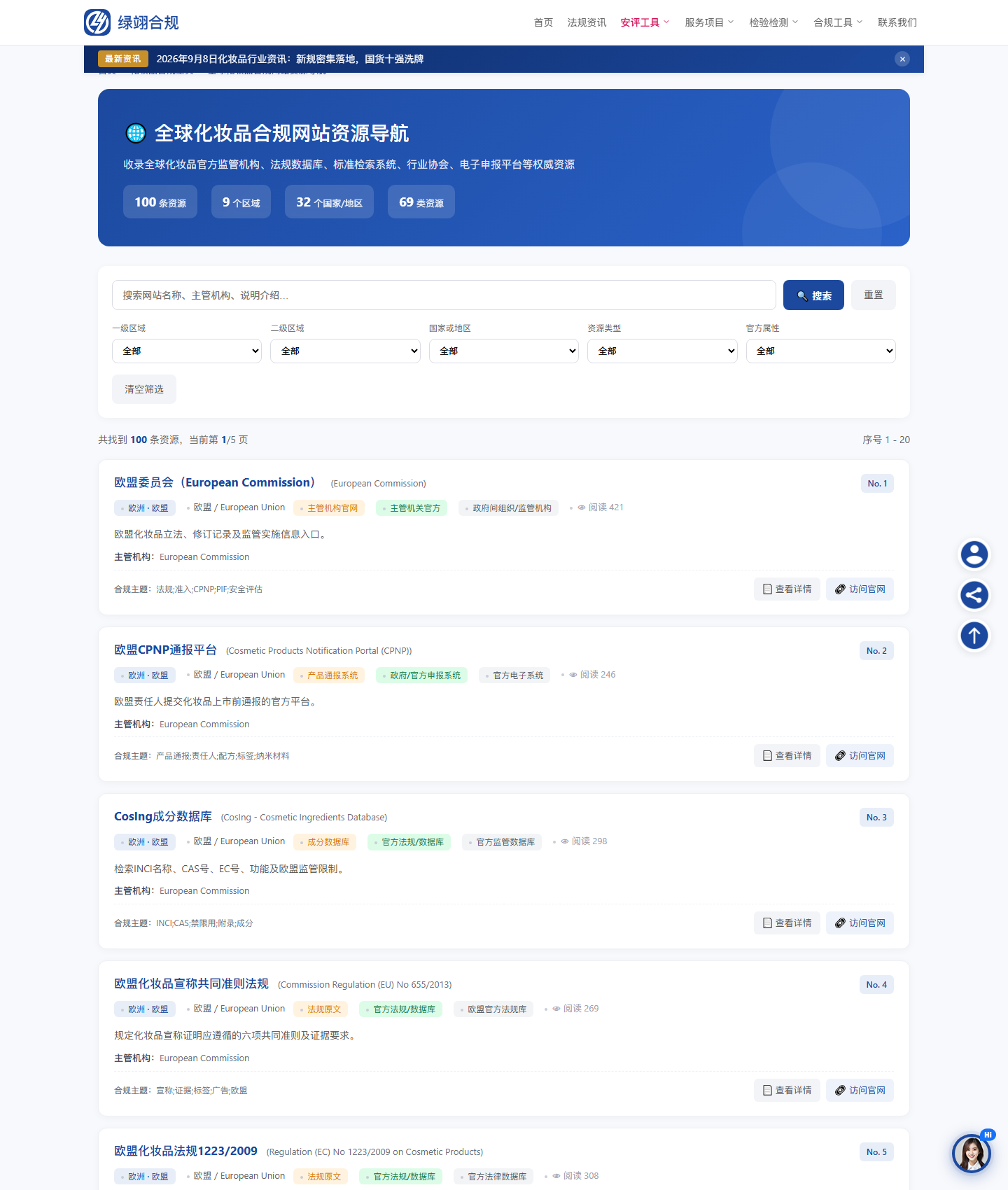Click the 最新资讯 badge in banner

tap(122, 59)
